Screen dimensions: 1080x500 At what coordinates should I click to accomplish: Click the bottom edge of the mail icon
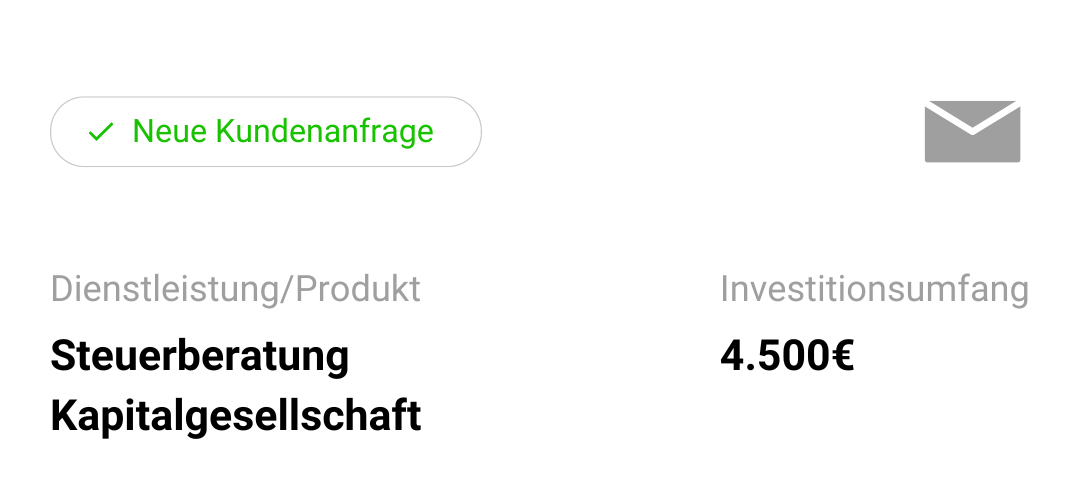[x=972, y=161]
